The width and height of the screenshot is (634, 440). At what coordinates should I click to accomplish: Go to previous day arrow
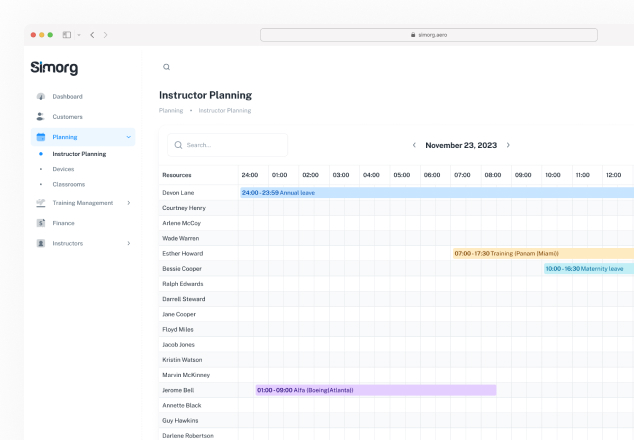(414, 145)
